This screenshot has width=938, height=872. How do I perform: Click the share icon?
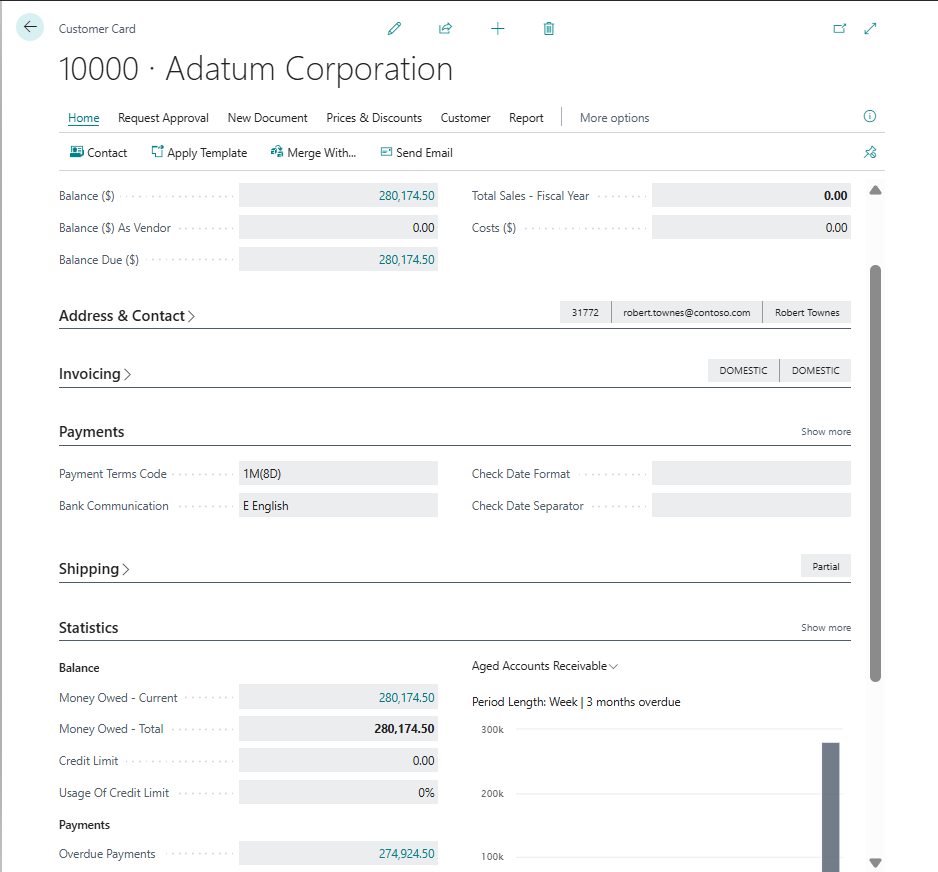[x=445, y=28]
